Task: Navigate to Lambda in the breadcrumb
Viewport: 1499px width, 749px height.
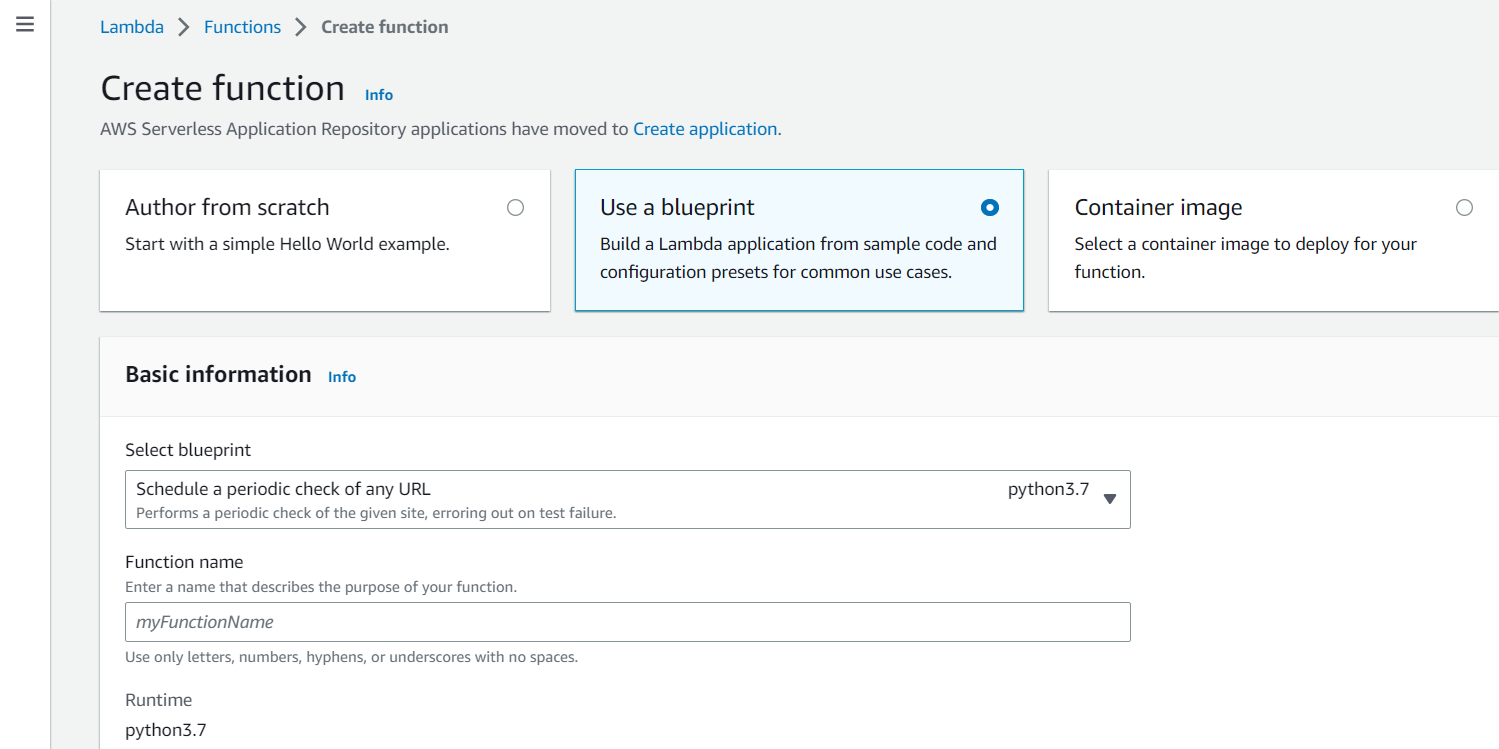Action: [132, 28]
